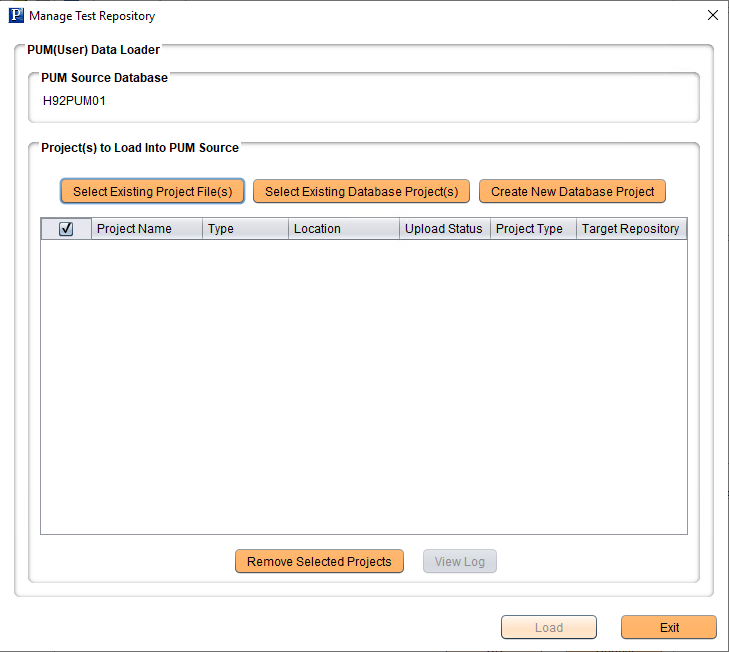The image size is (729, 652).
Task: Click the PeopleSoft P icon in title bar
Action: [x=16, y=15]
